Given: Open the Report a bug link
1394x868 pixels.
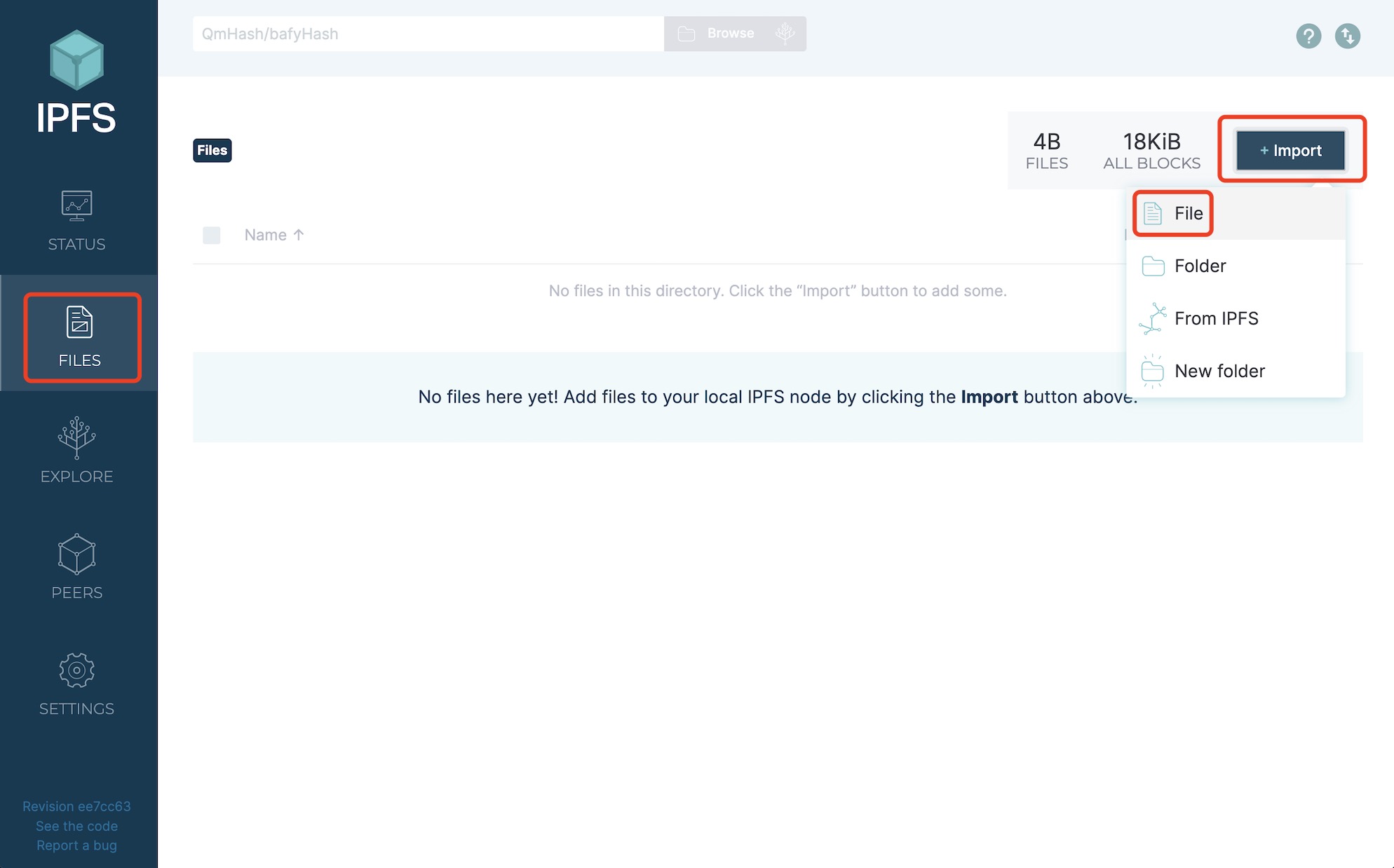Looking at the screenshot, I should pos(76,845).
